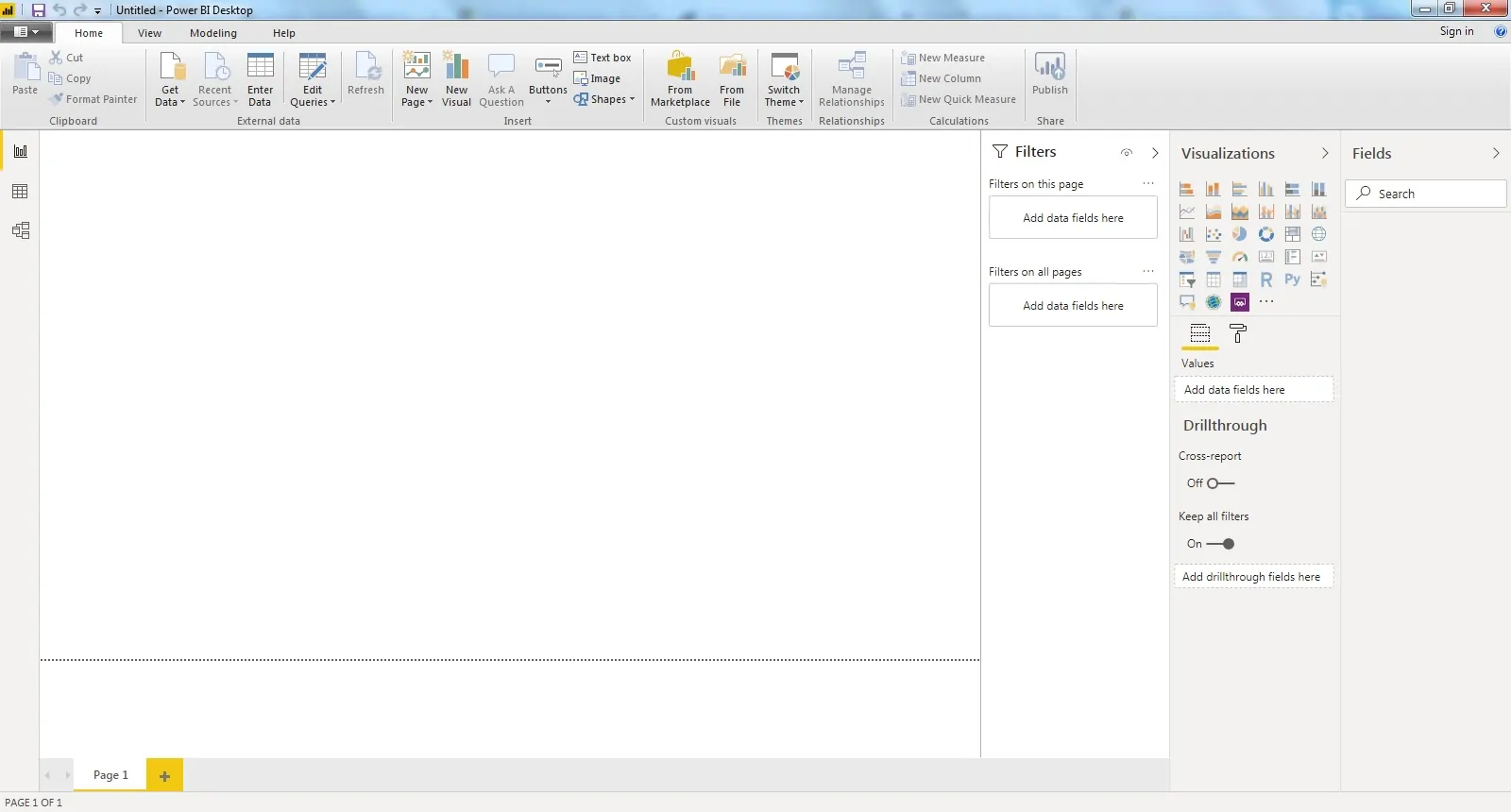Turn on the Cross-report toggle
This screenshot has height=812, width=1511.
pyautogui.click(x=1220, y=483)
